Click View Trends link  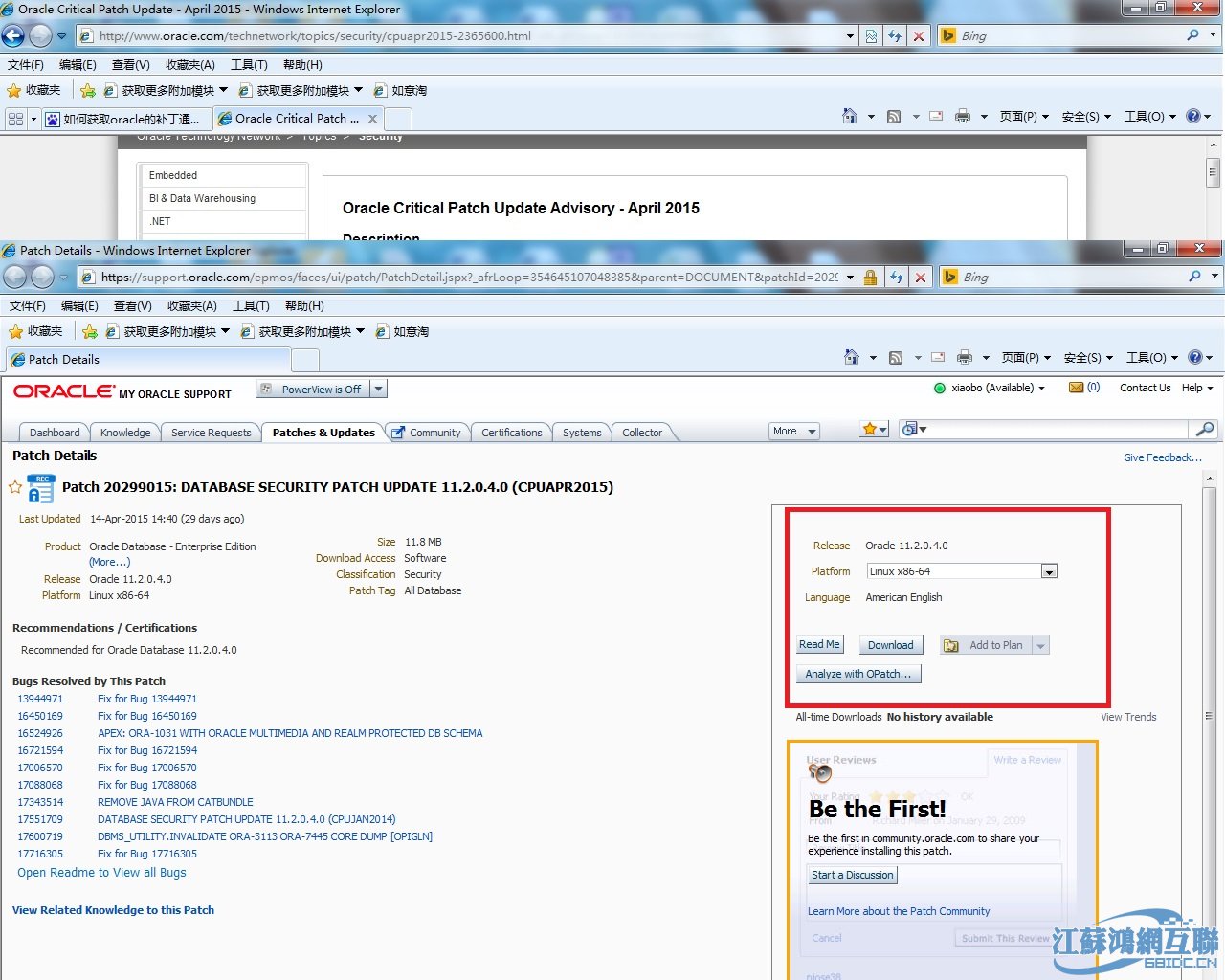[x=1128, y=717]
